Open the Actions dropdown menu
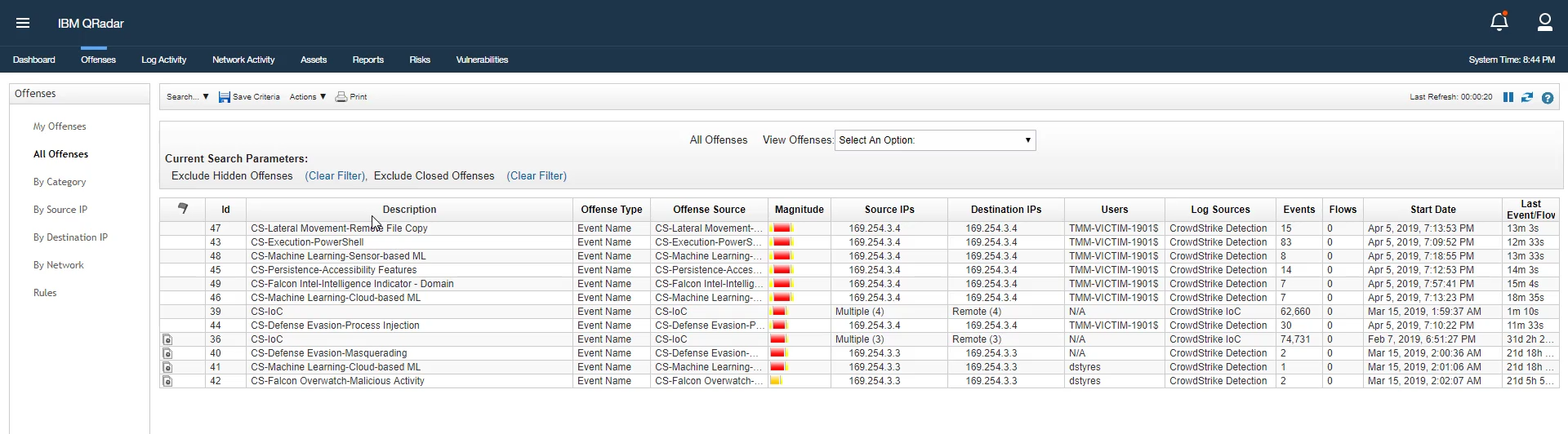Viewport: 1568px width, 434px height. click(x=308, y=97)
